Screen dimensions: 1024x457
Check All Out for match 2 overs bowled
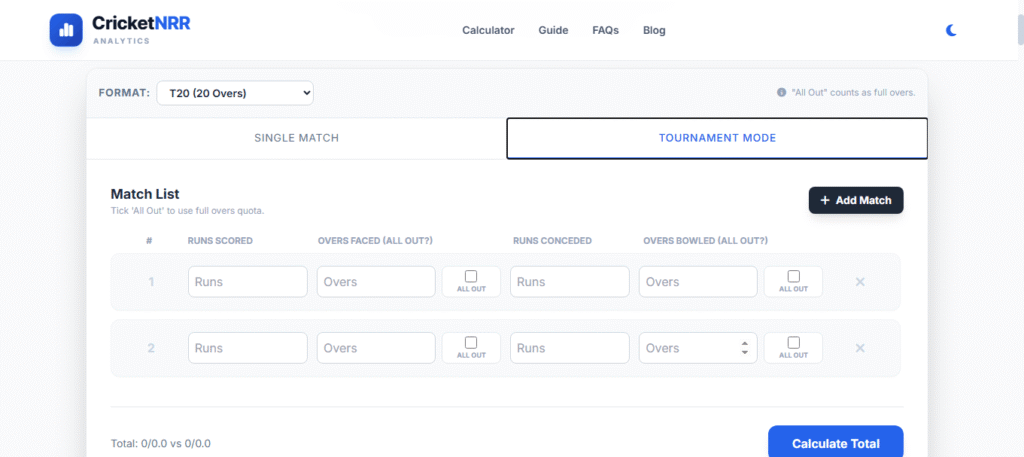click(793, 342)
